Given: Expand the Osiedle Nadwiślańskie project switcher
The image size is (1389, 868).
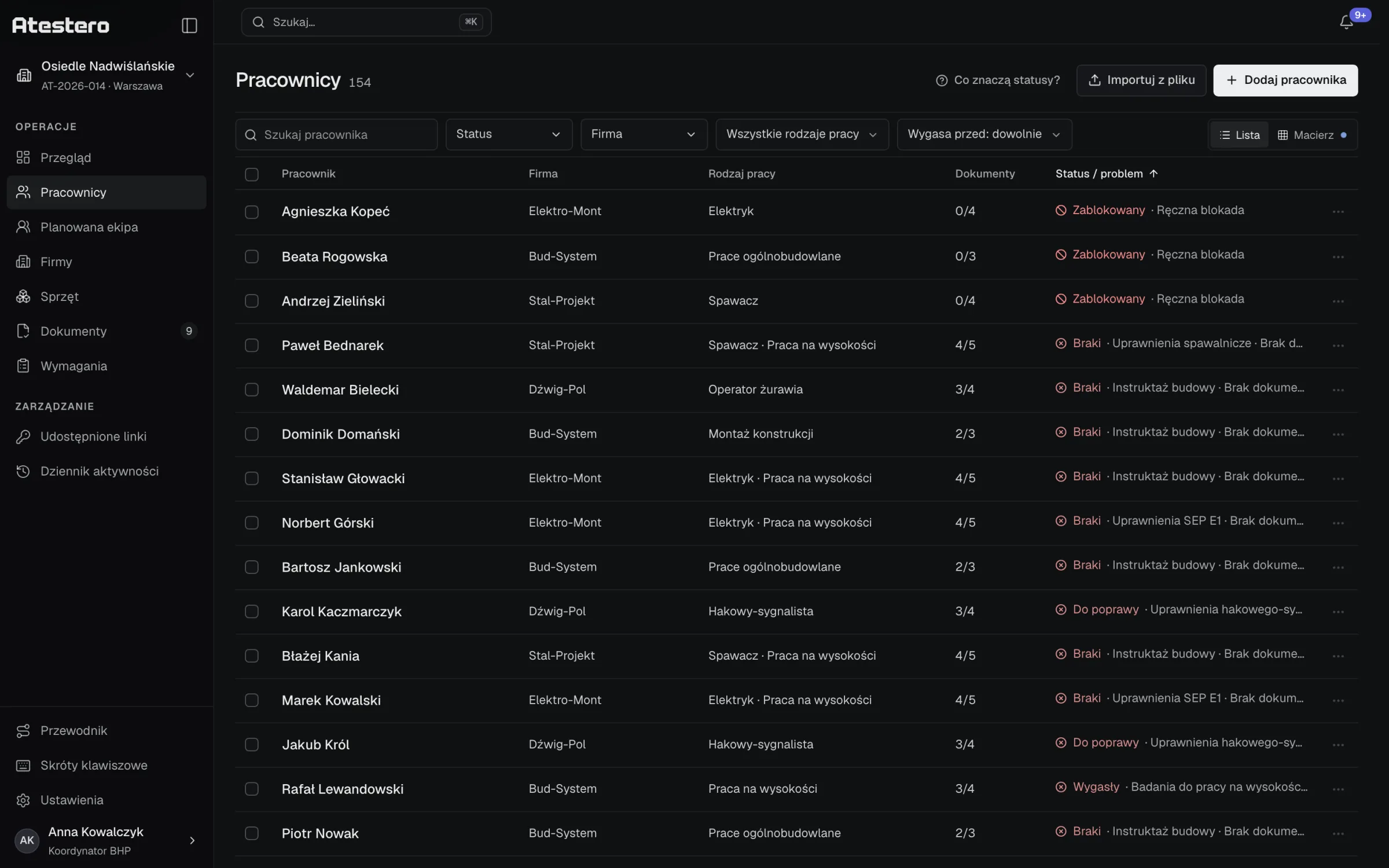Looking at the screenshot, I should [x=106, y=75].
